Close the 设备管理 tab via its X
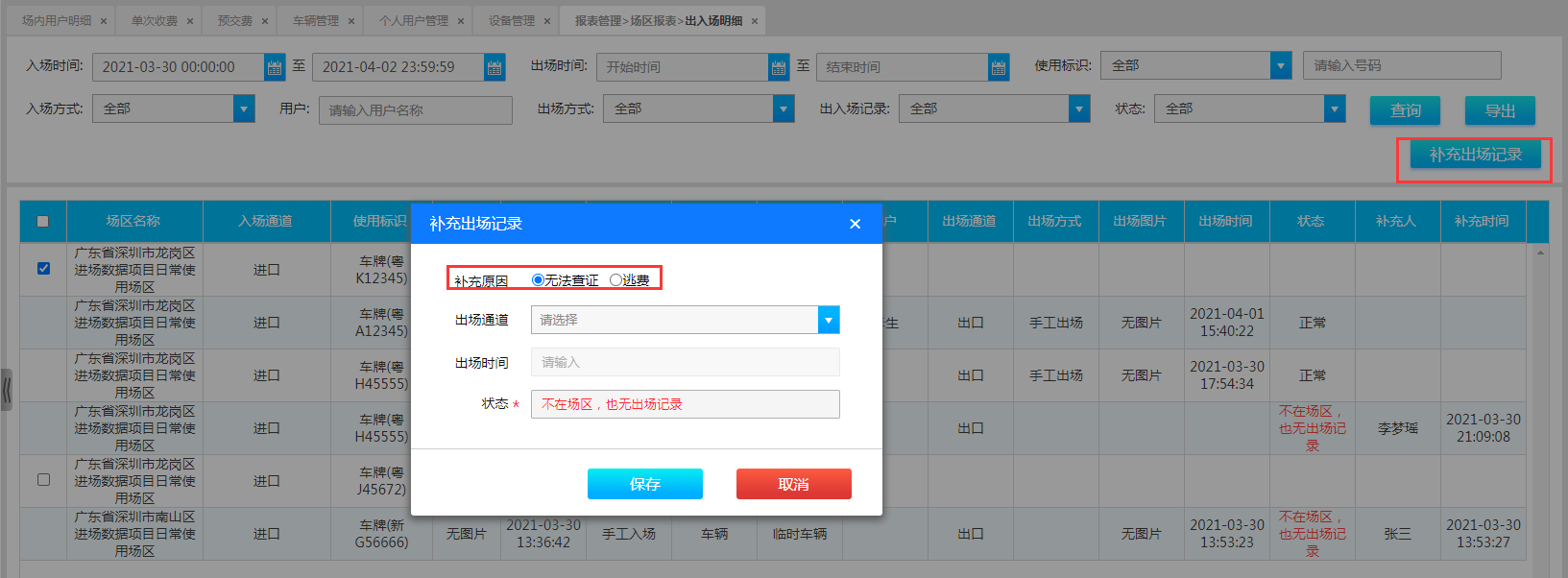The image size is (1568, 578). pyautogui.click(x=547, y=21)
